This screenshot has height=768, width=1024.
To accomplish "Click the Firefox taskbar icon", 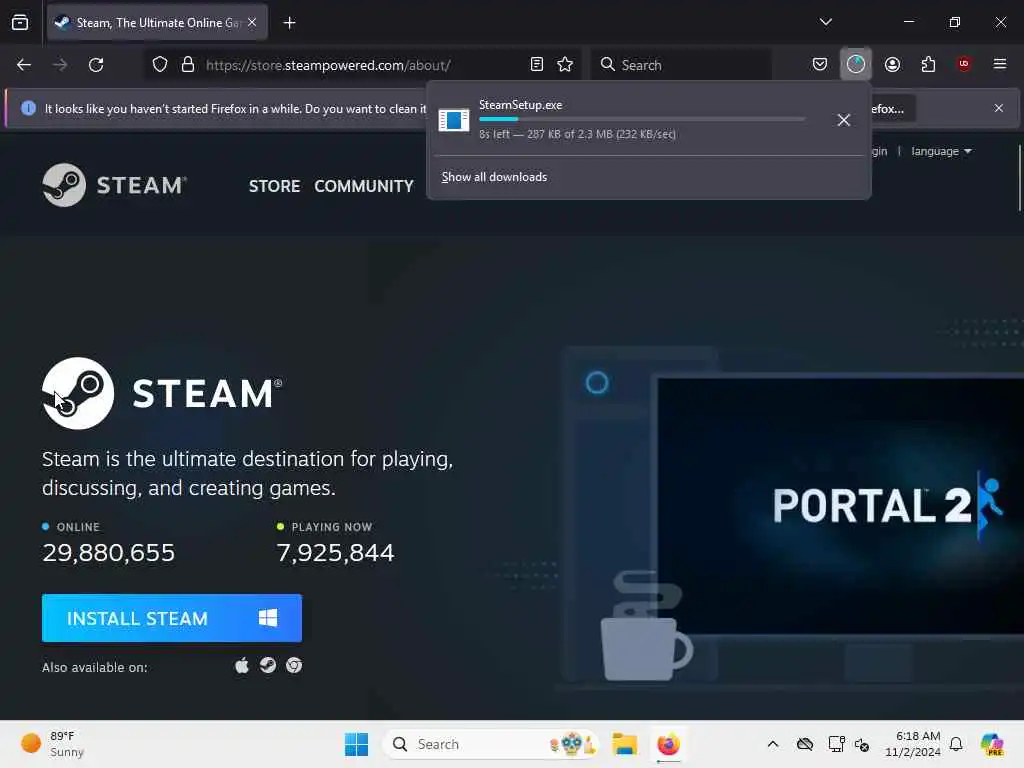I will (x=668, y=744).
